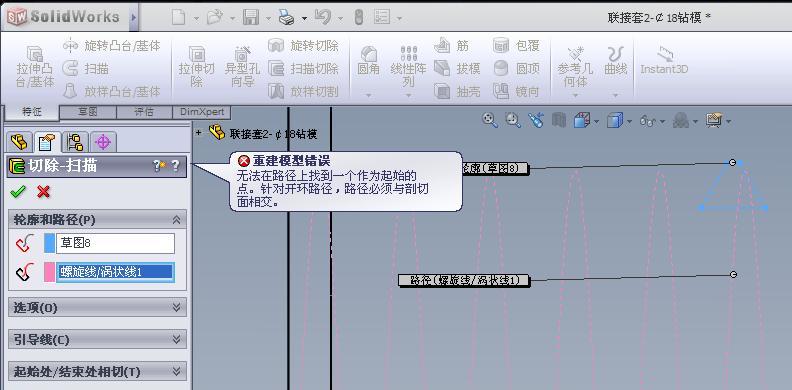Open the ConfigurationManager tab
This screenshot has height=390, width=792.
(x=75, y=142)
